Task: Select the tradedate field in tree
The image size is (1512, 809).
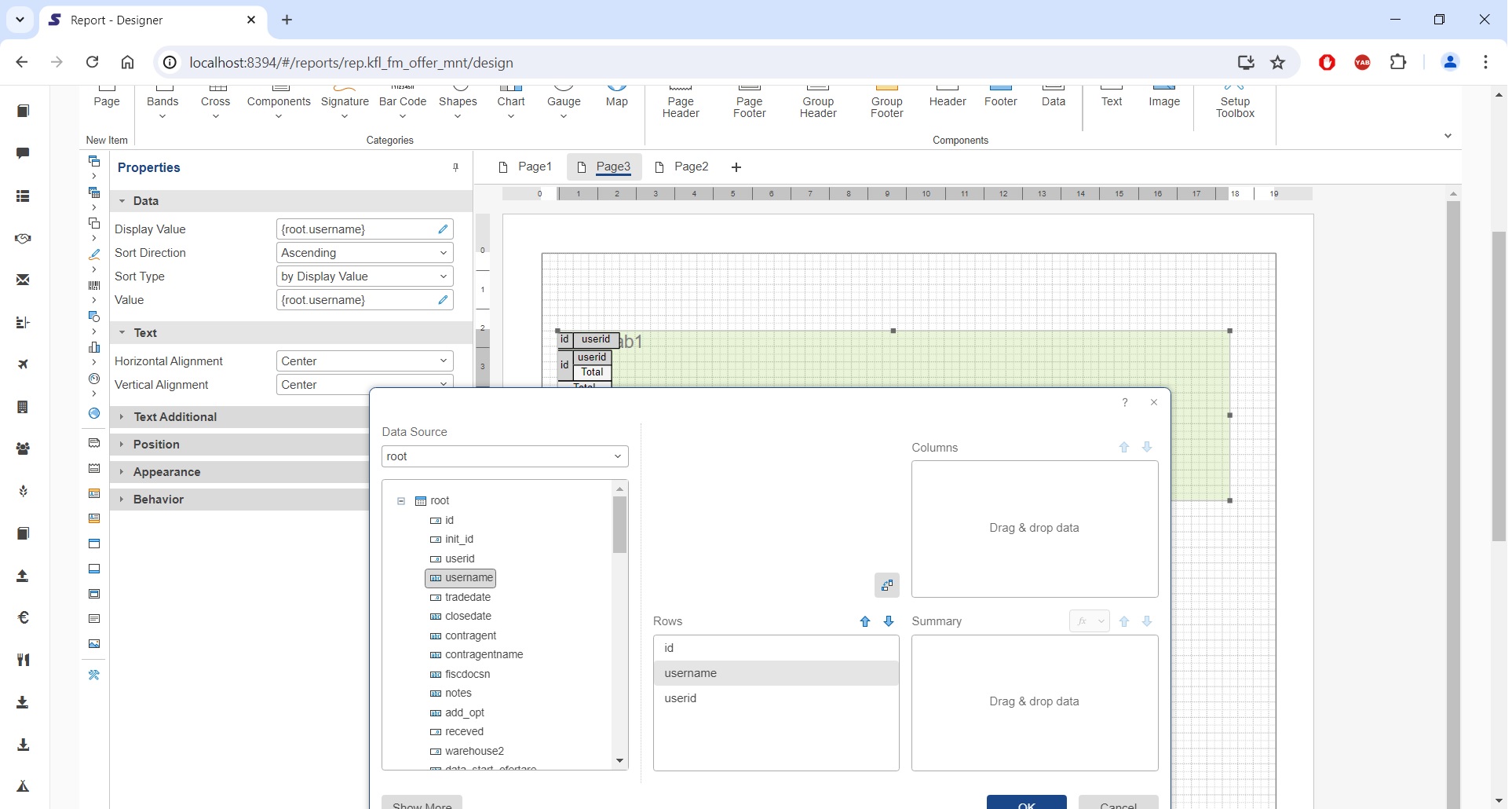Action: (x=460, y=598)
